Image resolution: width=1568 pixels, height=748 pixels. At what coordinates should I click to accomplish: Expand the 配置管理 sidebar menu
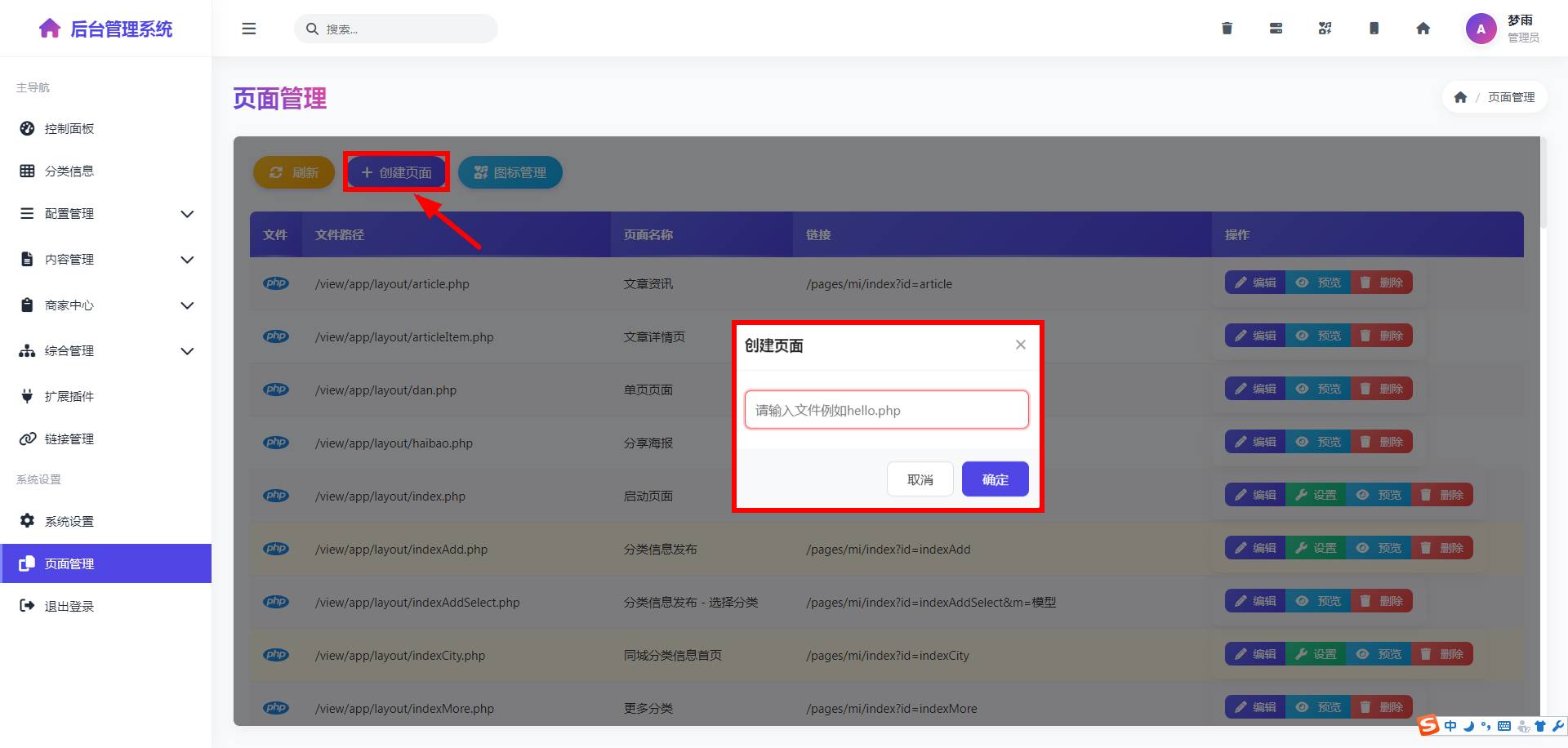tap(106, 214)
